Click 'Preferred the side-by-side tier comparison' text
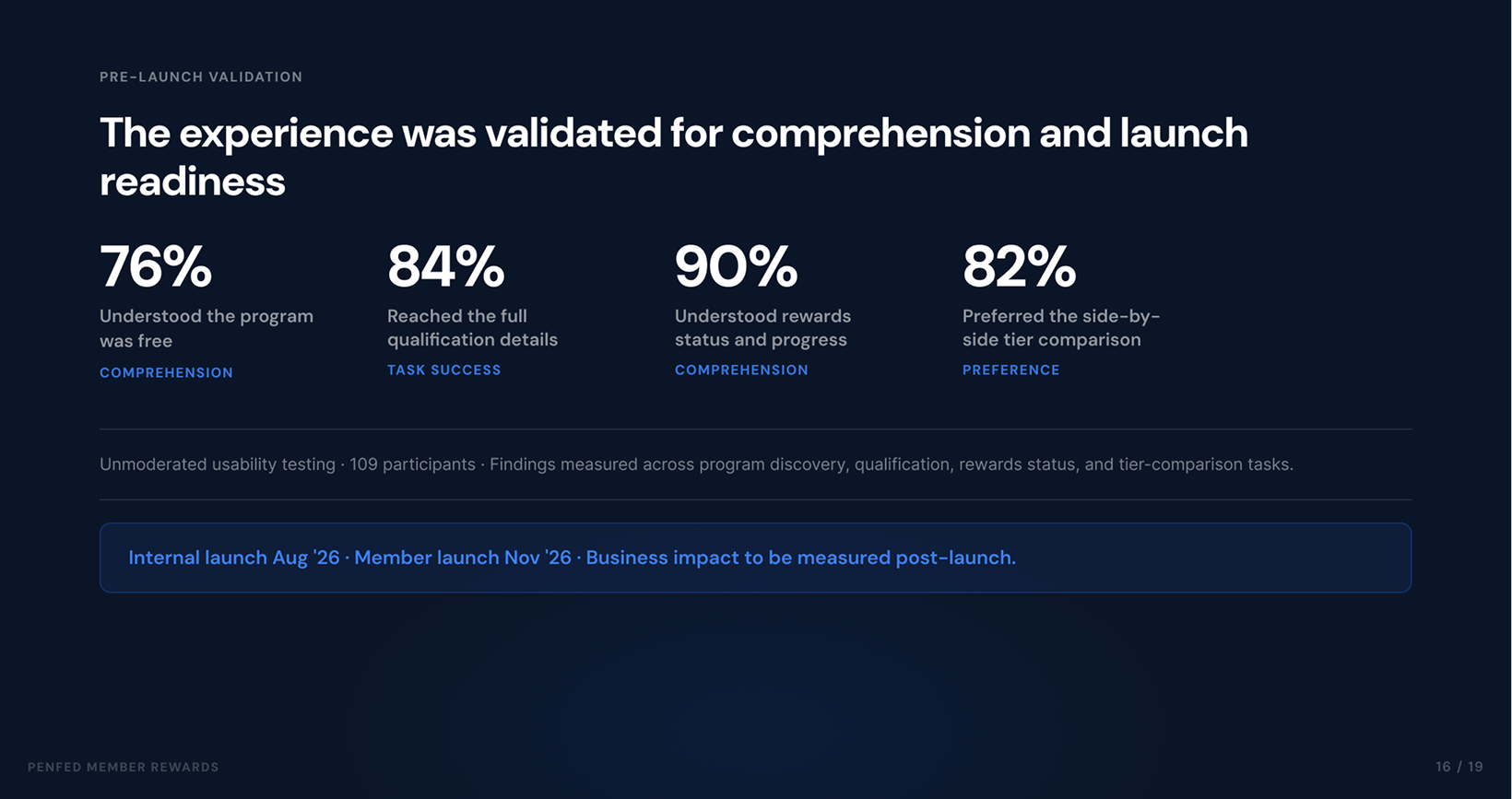 [1061, 327]
